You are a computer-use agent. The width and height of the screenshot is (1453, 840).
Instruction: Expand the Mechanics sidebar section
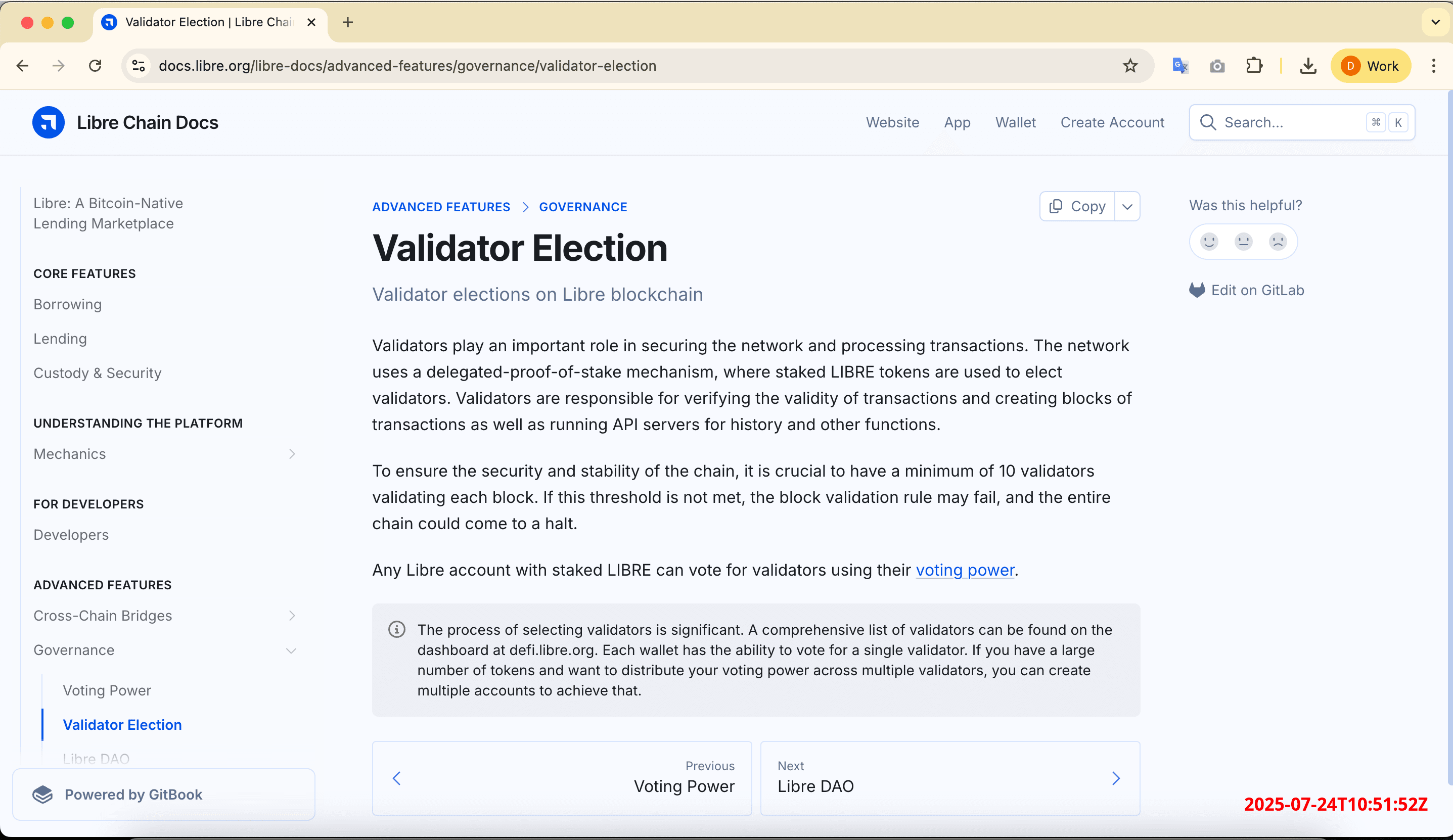point(293,454)
